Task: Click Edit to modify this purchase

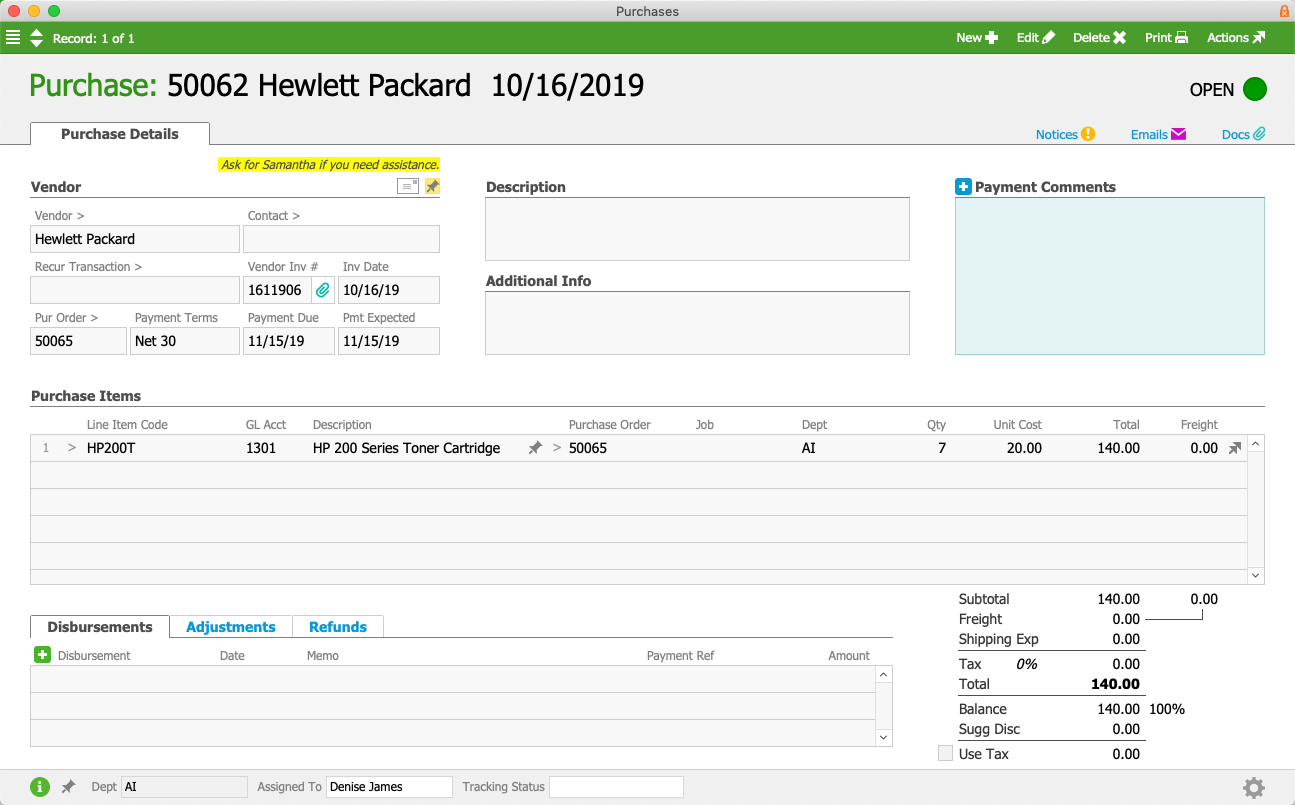Action: (x=1035, y=38)
